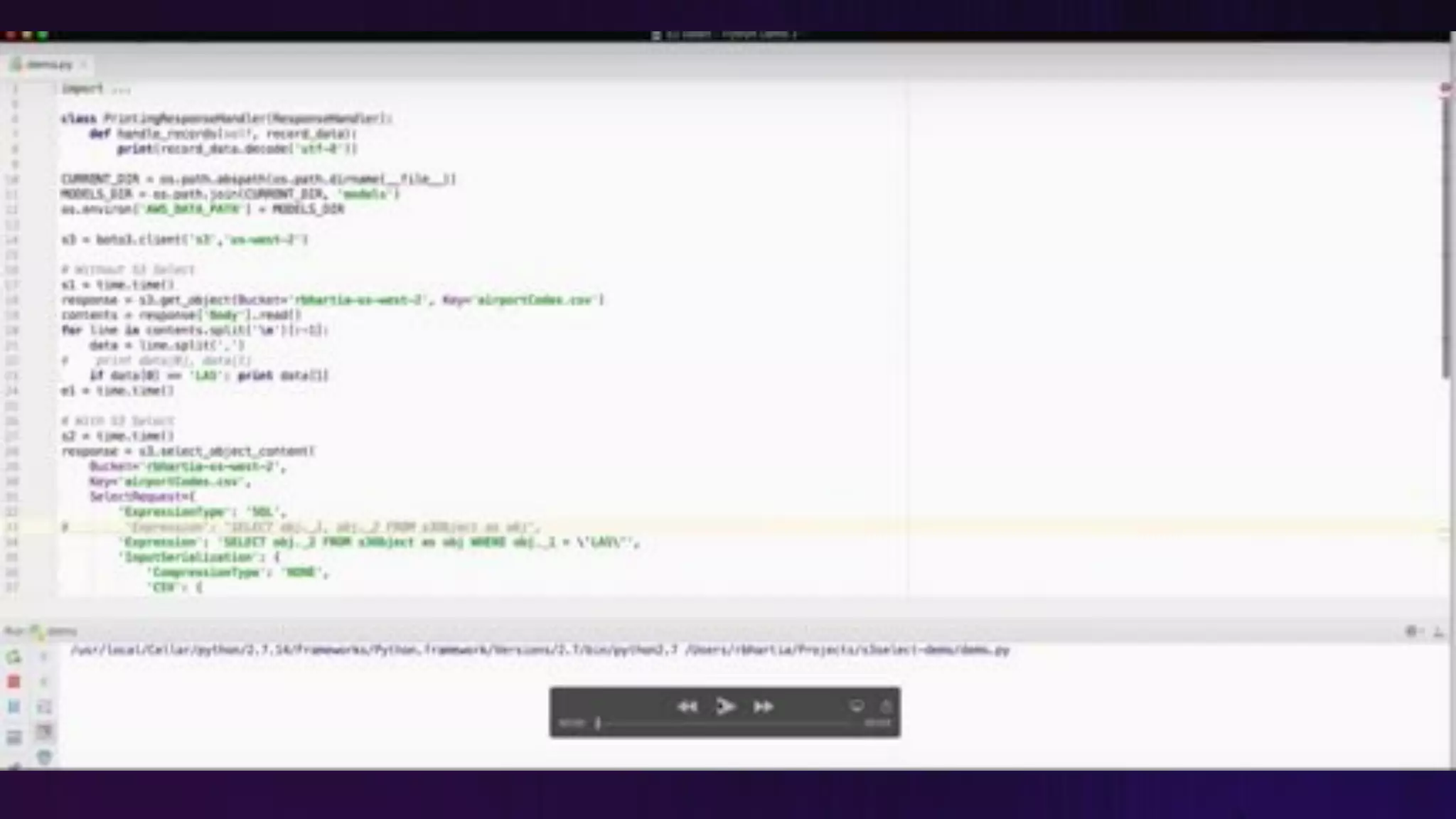Toggle soft-wrap icon in the Run toolbar
The image size is (1456, 819).
[x=44, y=707]
